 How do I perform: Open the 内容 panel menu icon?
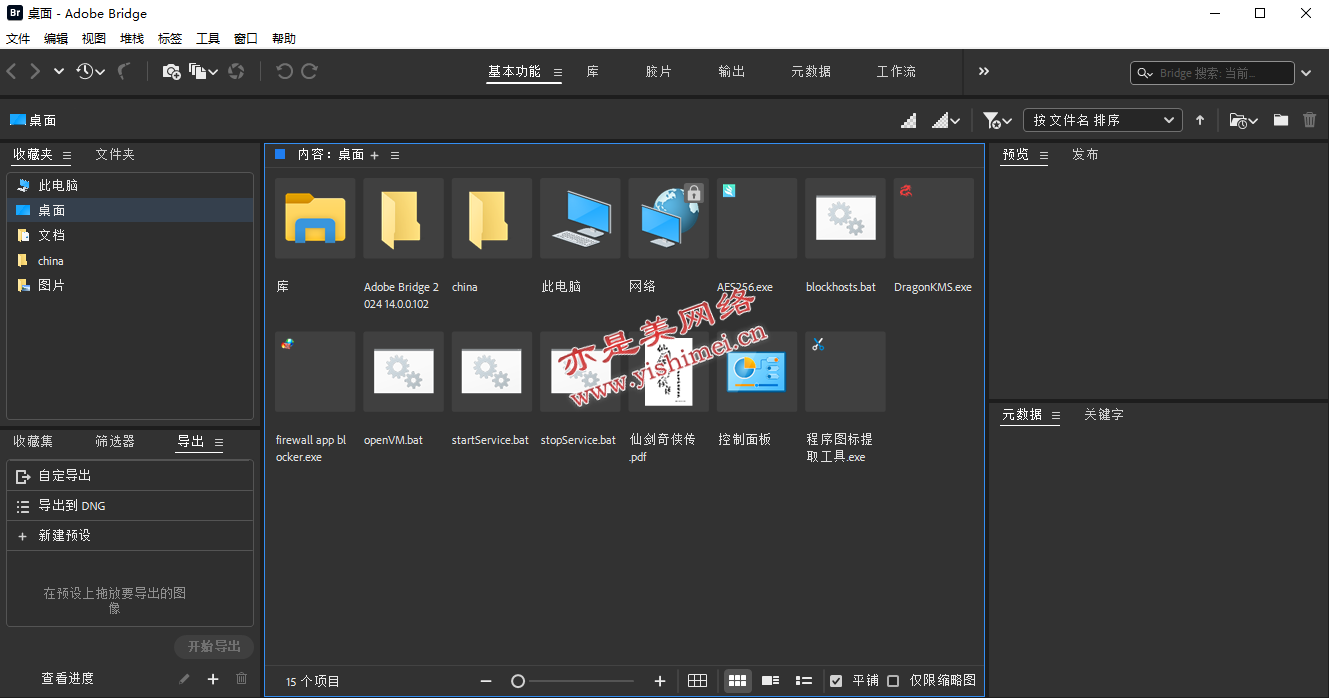point(395,155)
